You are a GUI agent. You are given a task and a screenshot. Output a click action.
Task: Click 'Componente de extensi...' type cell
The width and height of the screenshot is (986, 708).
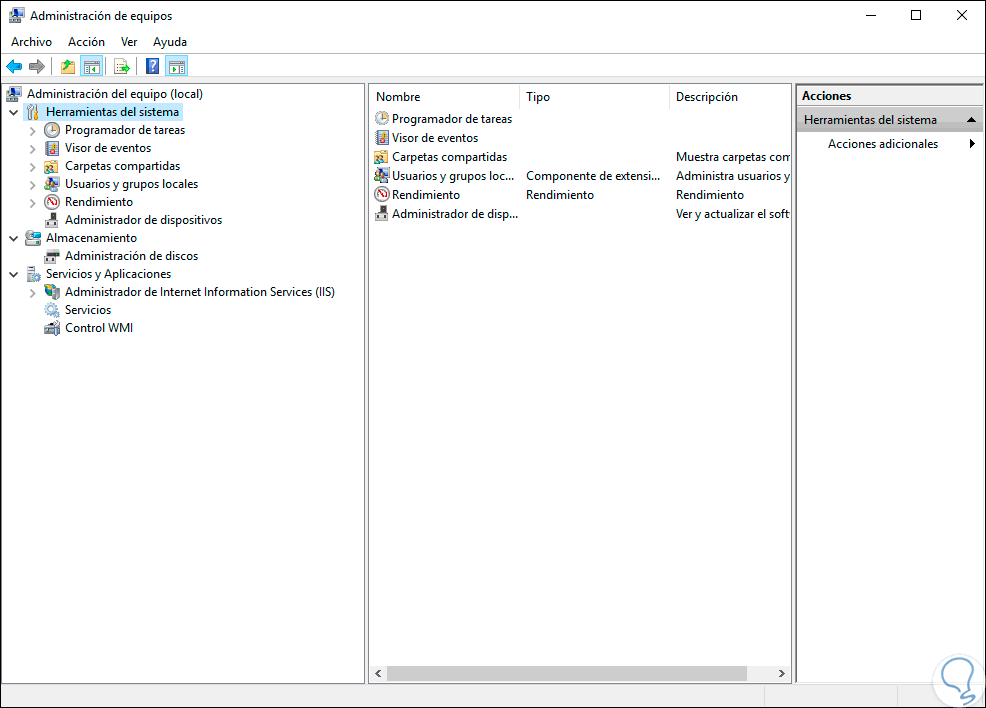(593, 175)
